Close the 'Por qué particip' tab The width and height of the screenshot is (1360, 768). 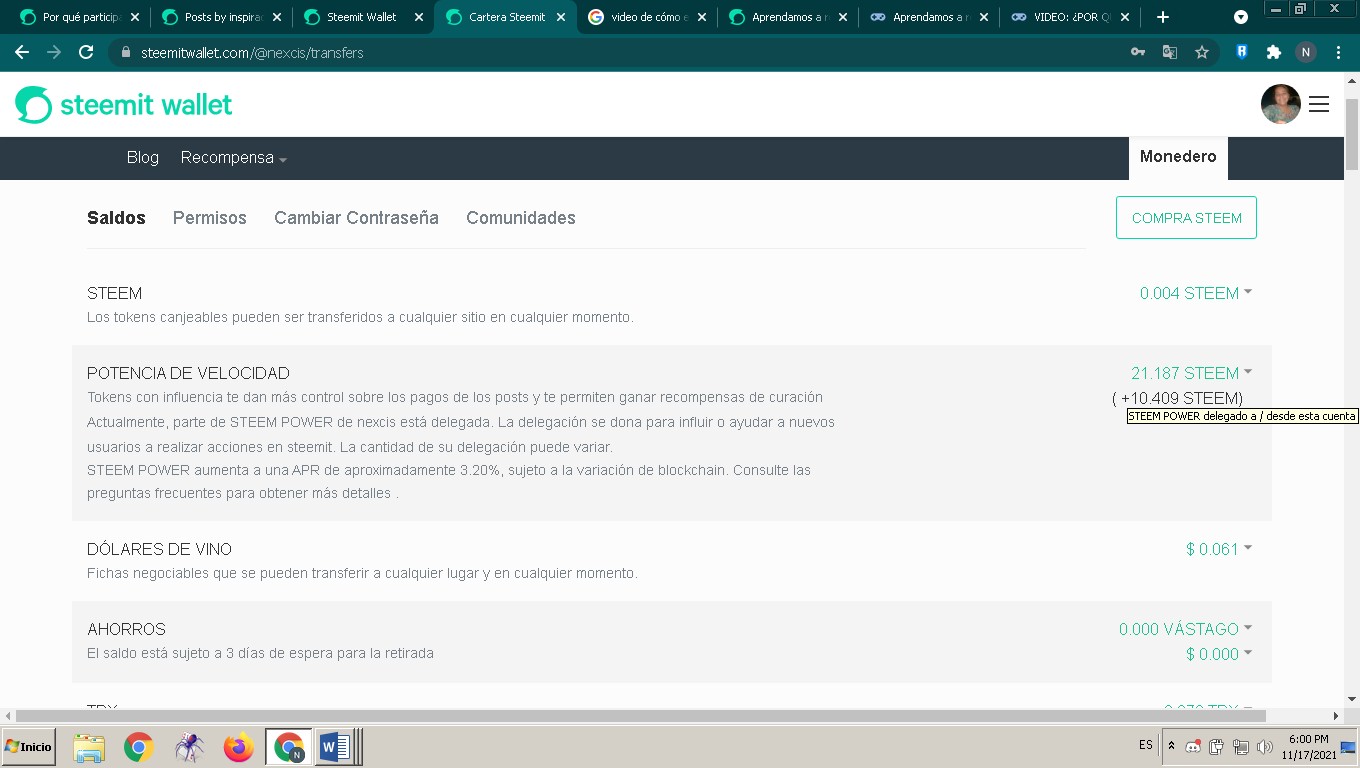coord(135,17)
